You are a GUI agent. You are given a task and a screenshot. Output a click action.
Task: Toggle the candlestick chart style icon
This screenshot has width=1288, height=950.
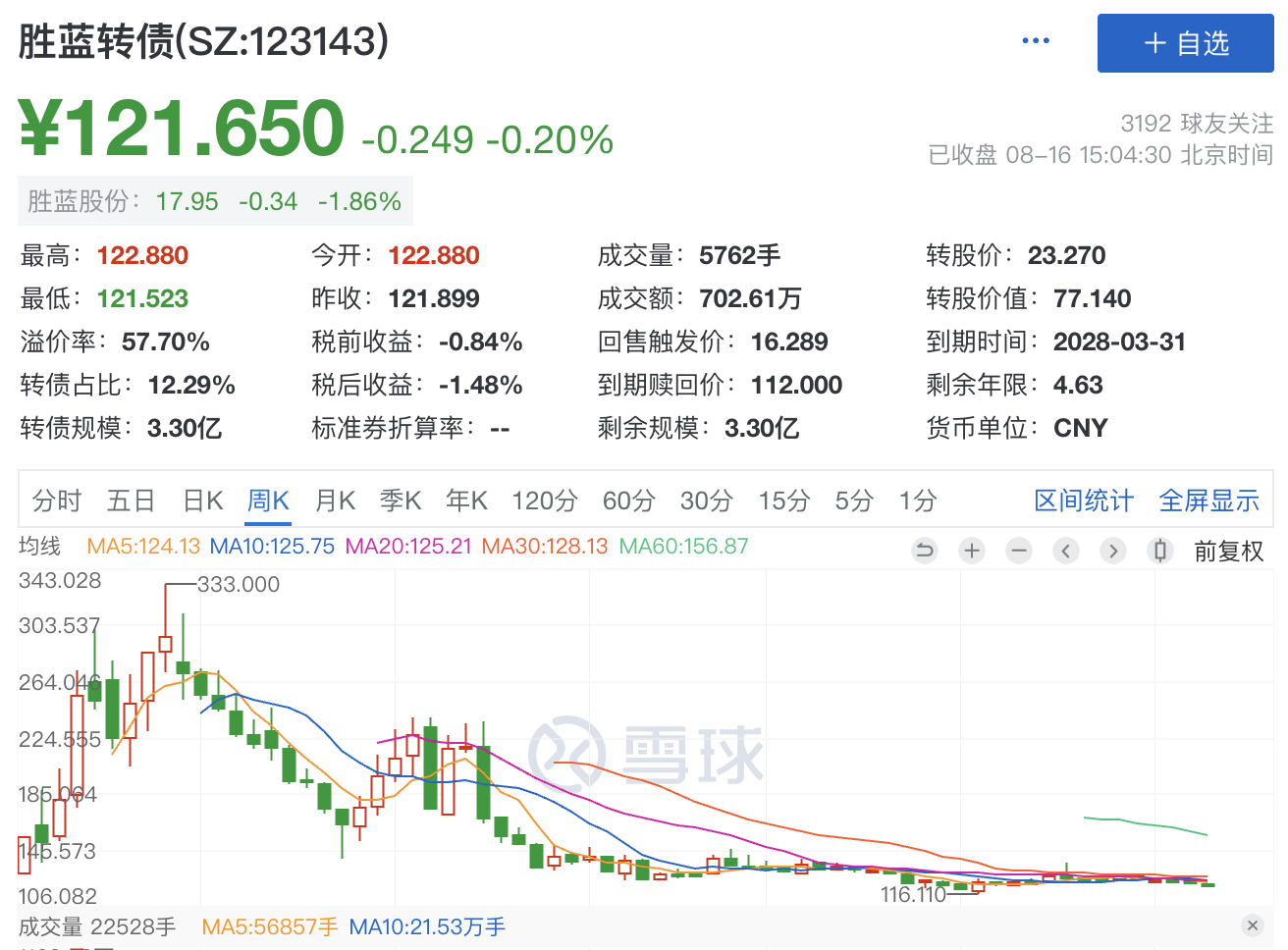(1160, 551)
